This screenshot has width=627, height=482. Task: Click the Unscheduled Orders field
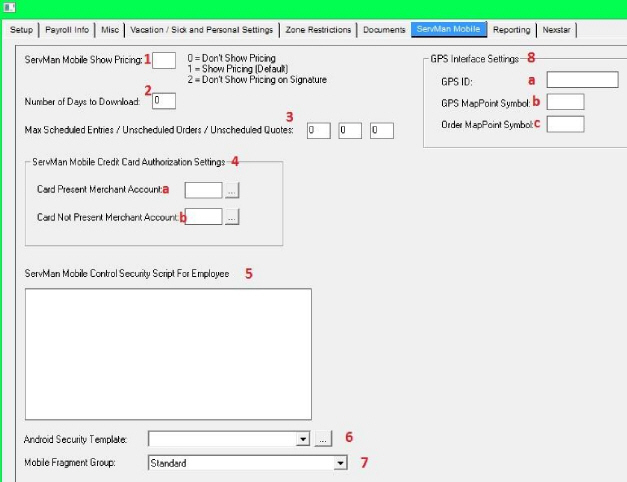pyautogui.click(x=350, y=130)
